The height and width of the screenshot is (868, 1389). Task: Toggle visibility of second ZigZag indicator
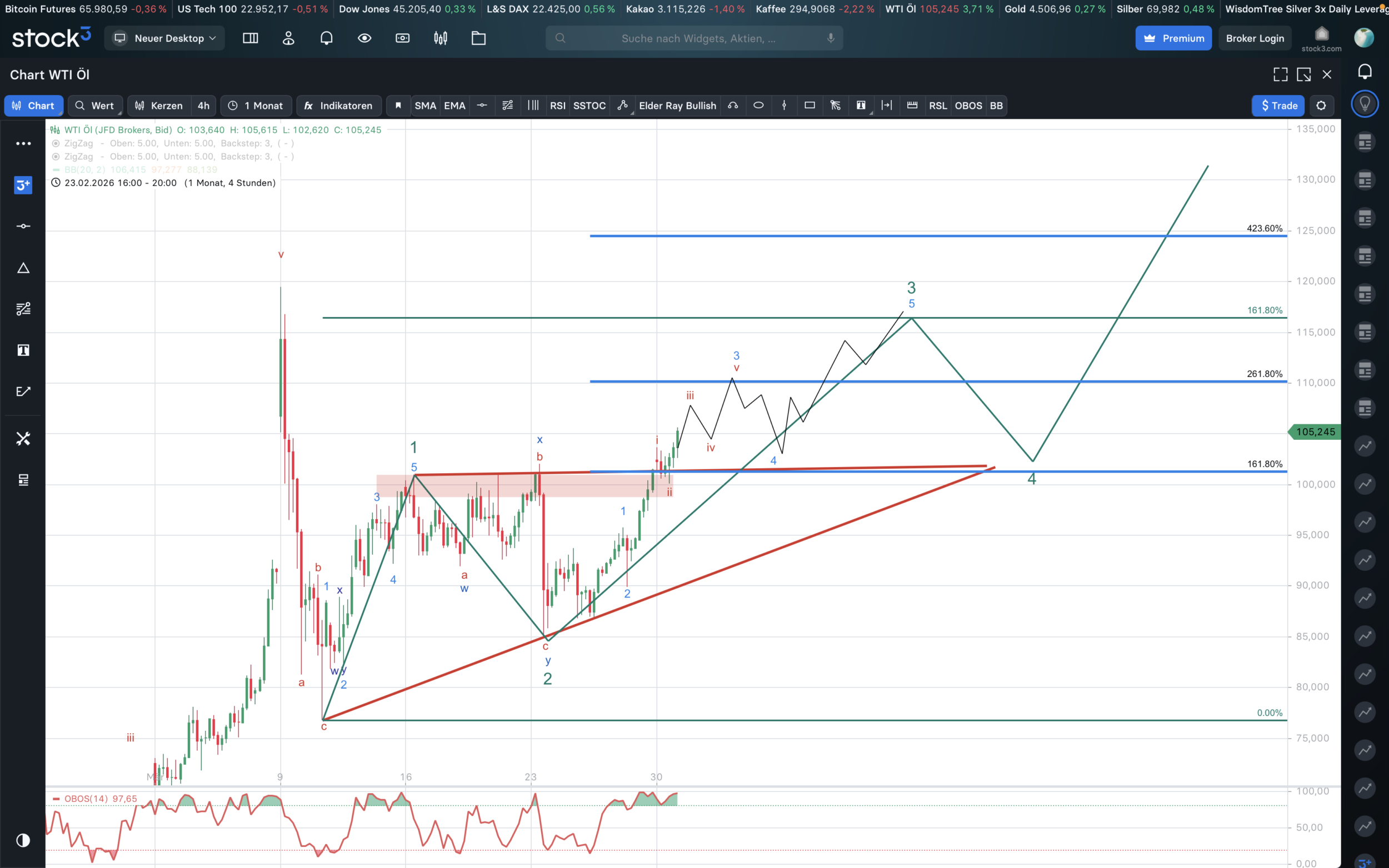(x=56, y=157)
